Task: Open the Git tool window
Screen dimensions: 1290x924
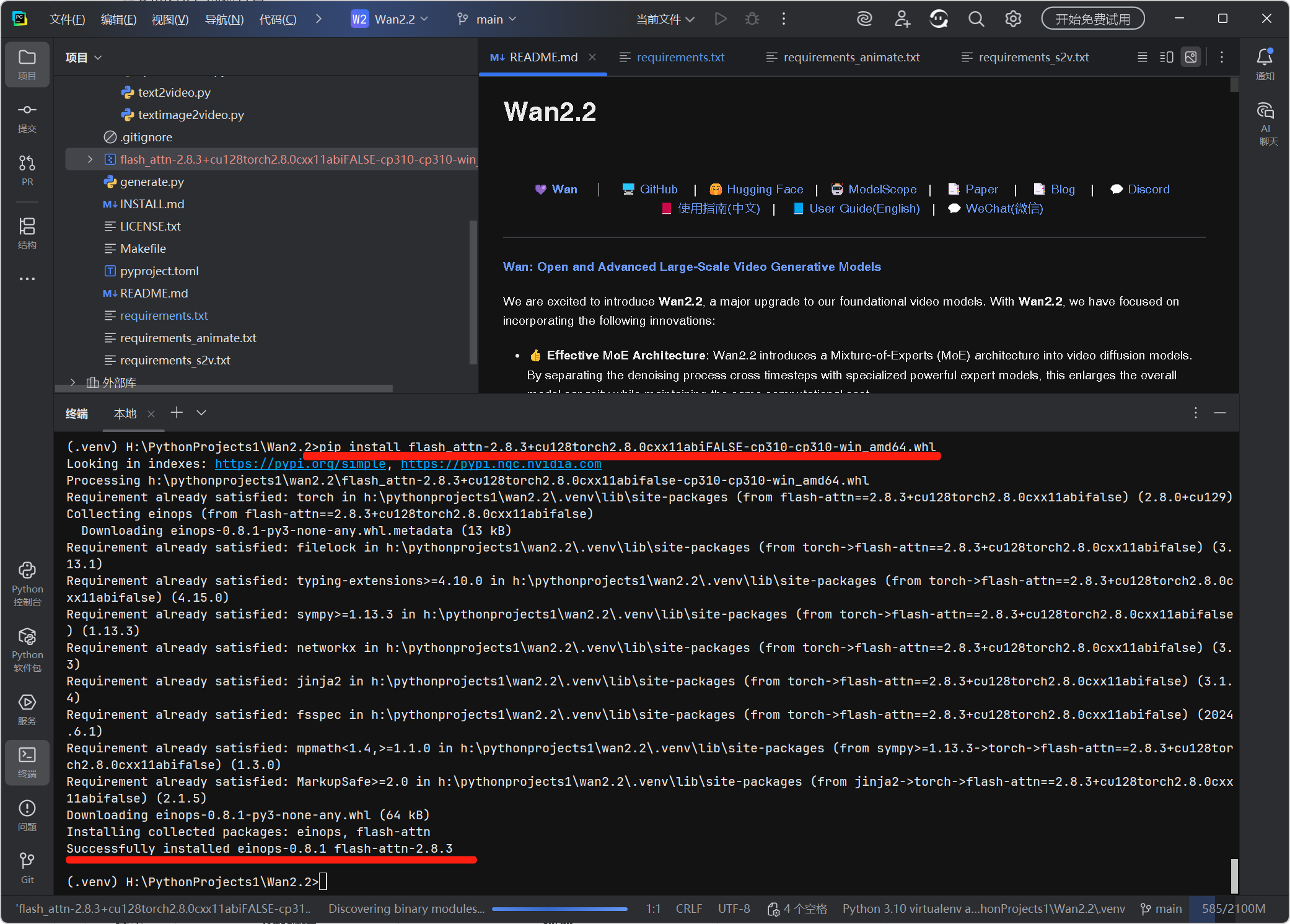Action: tap(27, 868)
